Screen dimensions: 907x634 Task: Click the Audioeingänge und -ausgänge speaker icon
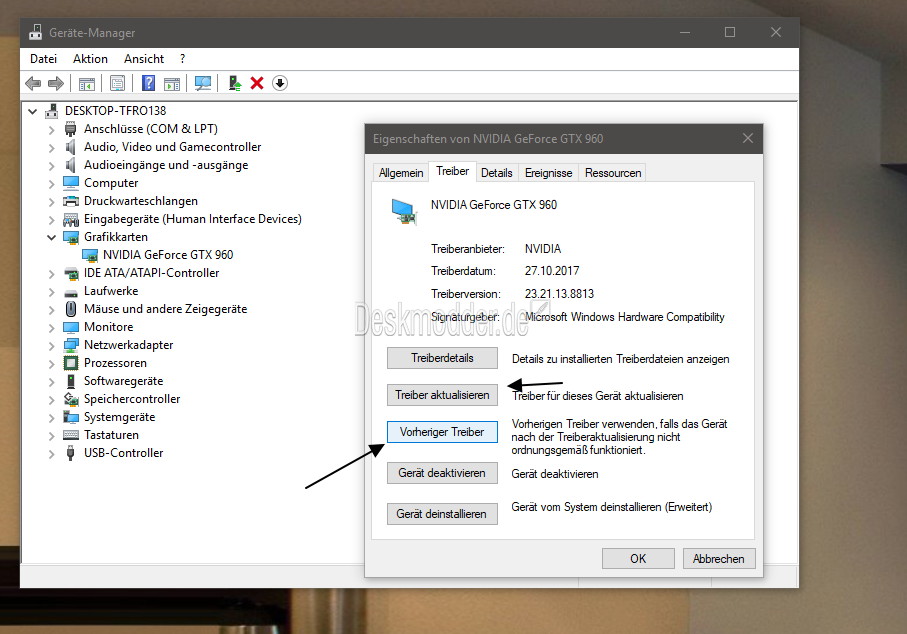pyautogui.click(x=71, y=165)
